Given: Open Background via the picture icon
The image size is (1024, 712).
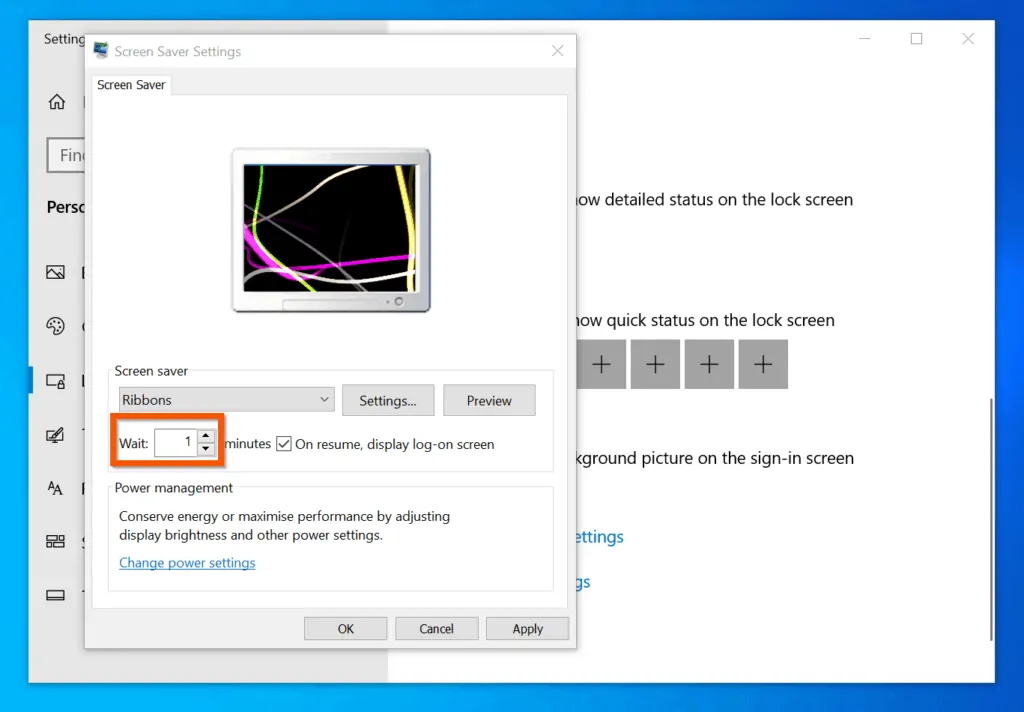Looking at the screenshot, I should click(x=56, y=272).
